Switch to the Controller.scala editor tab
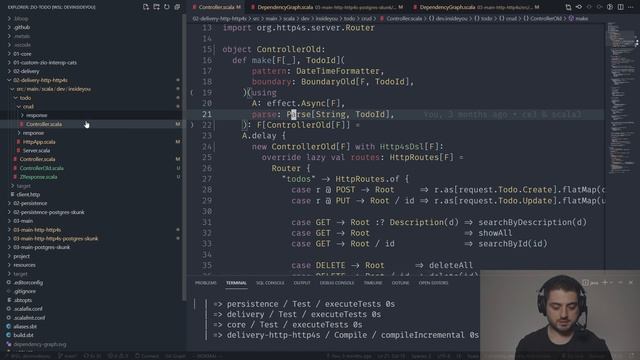The image size is (640, 360). click(216, 7)
